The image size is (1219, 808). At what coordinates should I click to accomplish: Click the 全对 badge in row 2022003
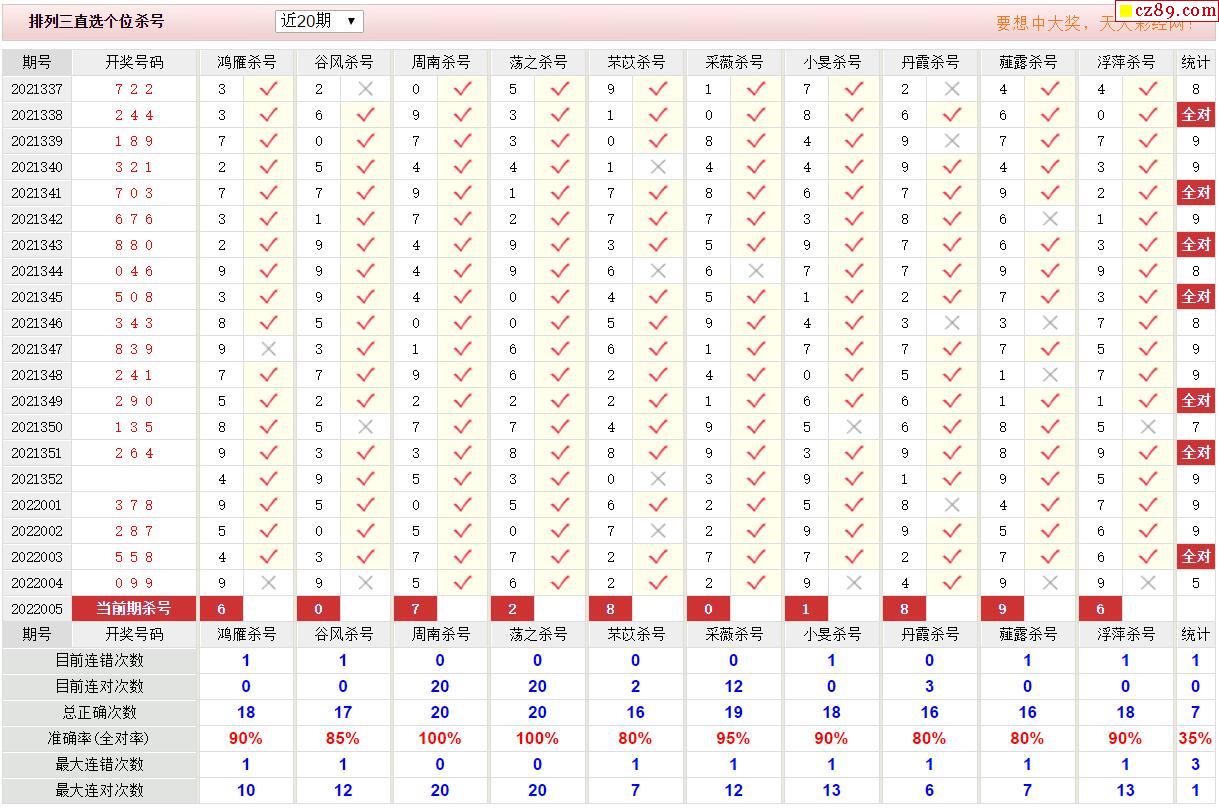[1195, 557]
